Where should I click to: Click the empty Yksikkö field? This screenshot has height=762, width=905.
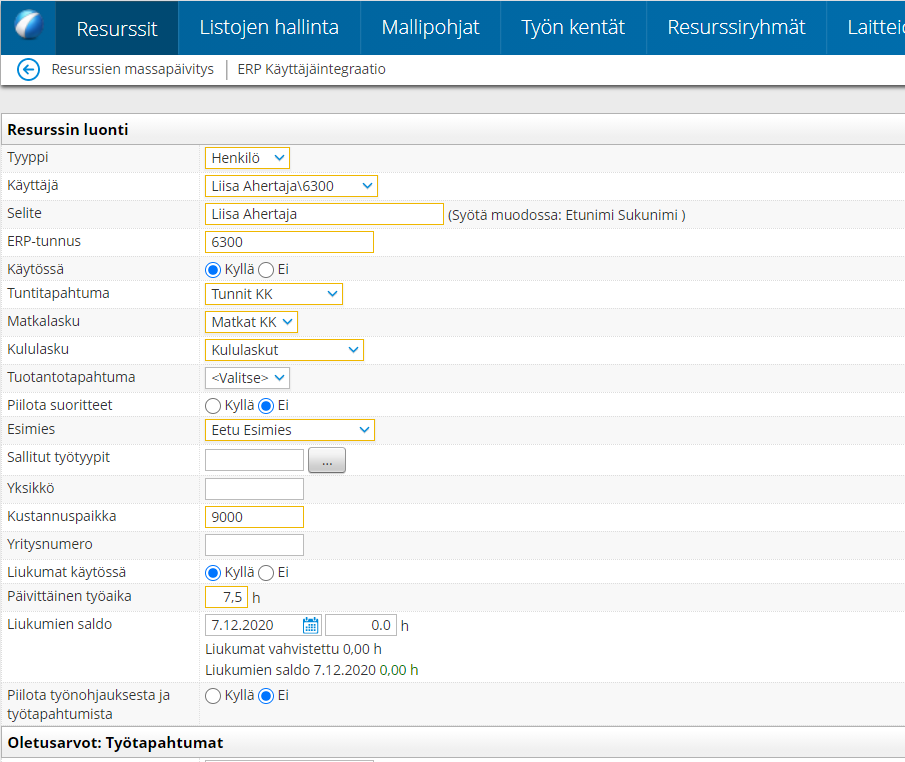(254, 488)
